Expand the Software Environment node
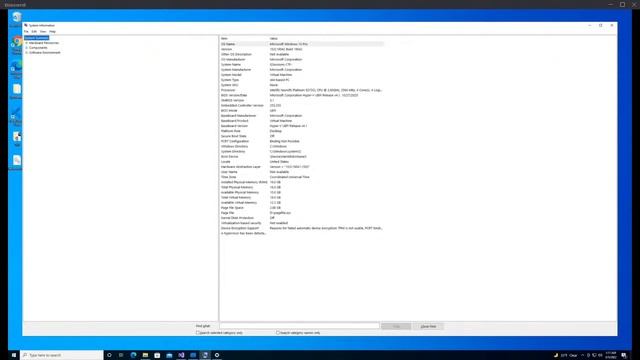Viewport: 640px width, 360px height. pos(27,53)
